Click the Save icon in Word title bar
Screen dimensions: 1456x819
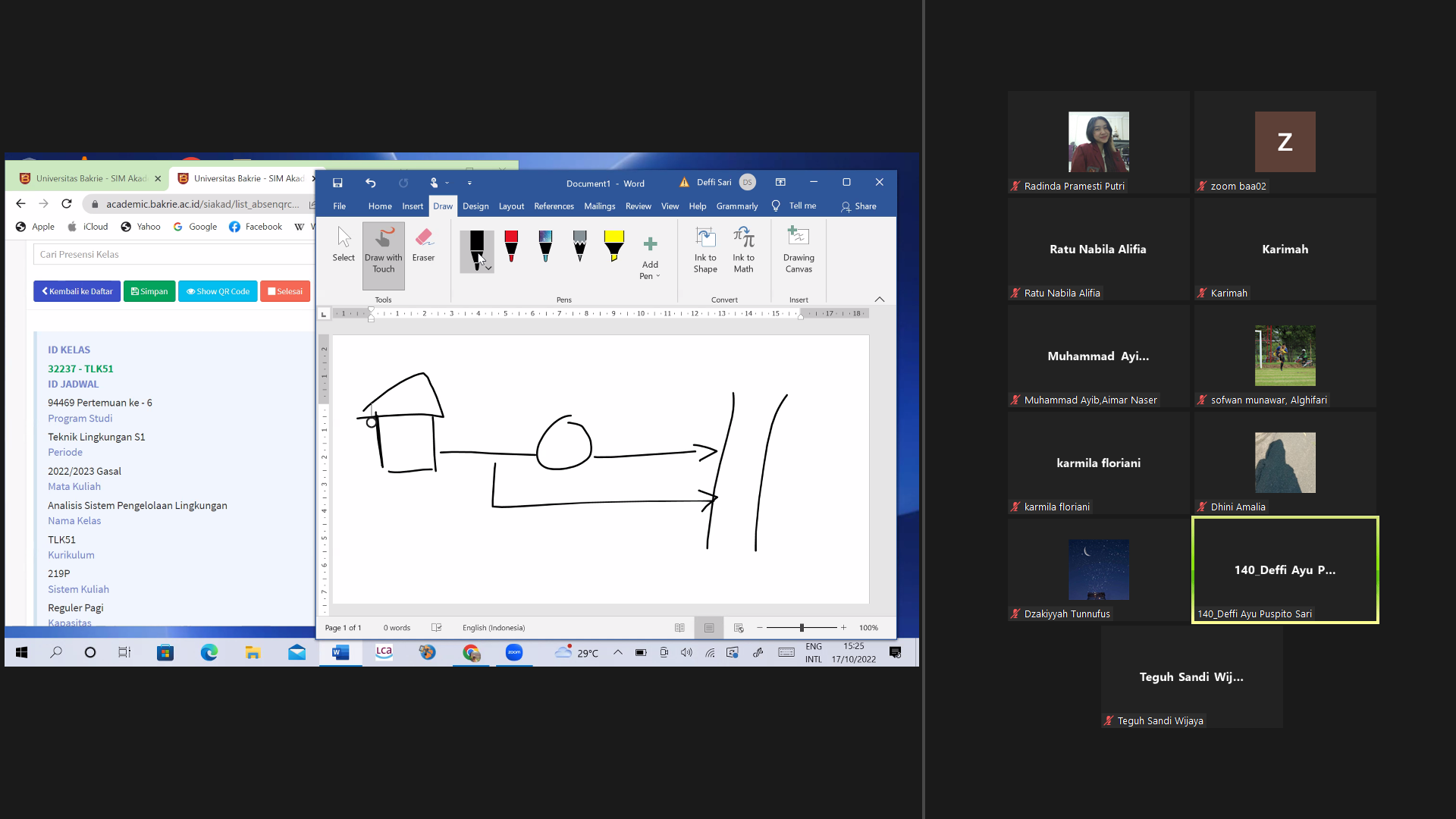click(x=337, y=183)
